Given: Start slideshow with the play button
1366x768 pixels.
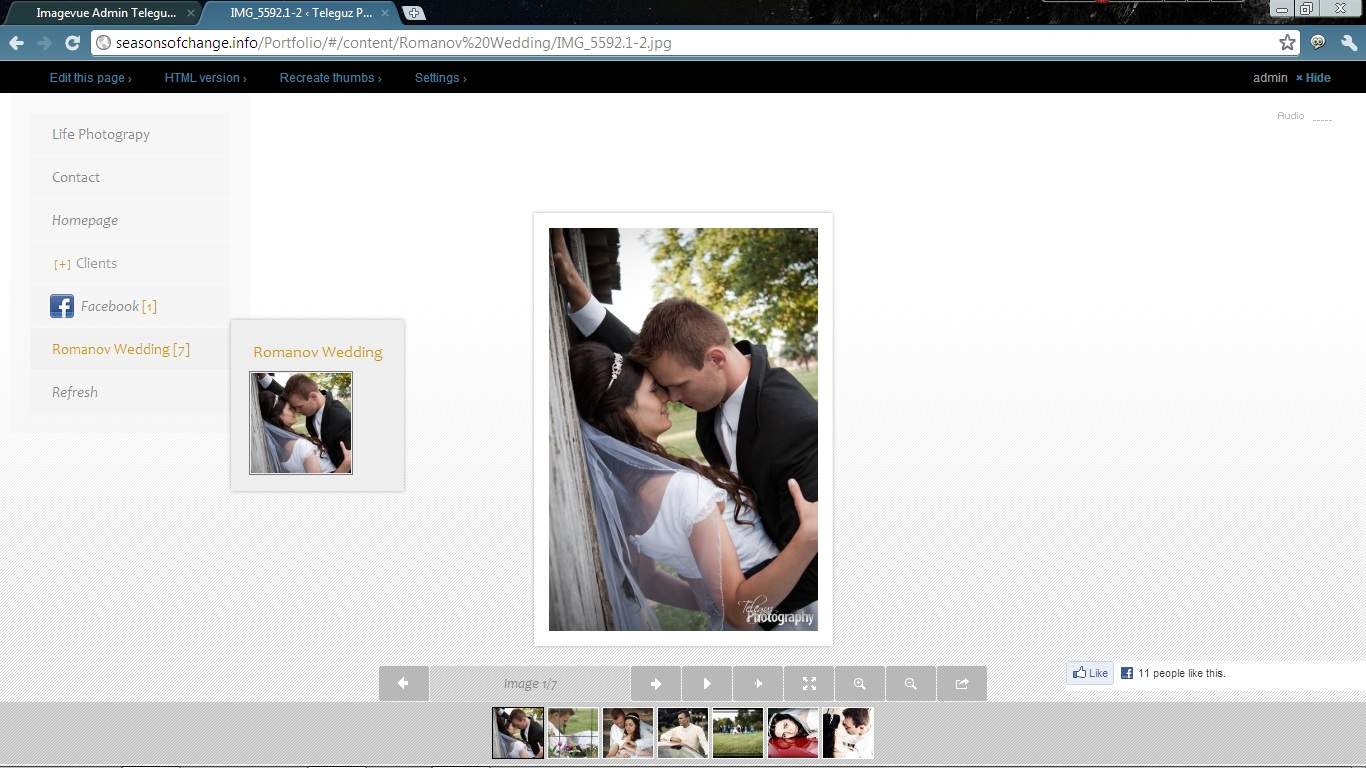Looking at the screenshot, I should [707, 684].
